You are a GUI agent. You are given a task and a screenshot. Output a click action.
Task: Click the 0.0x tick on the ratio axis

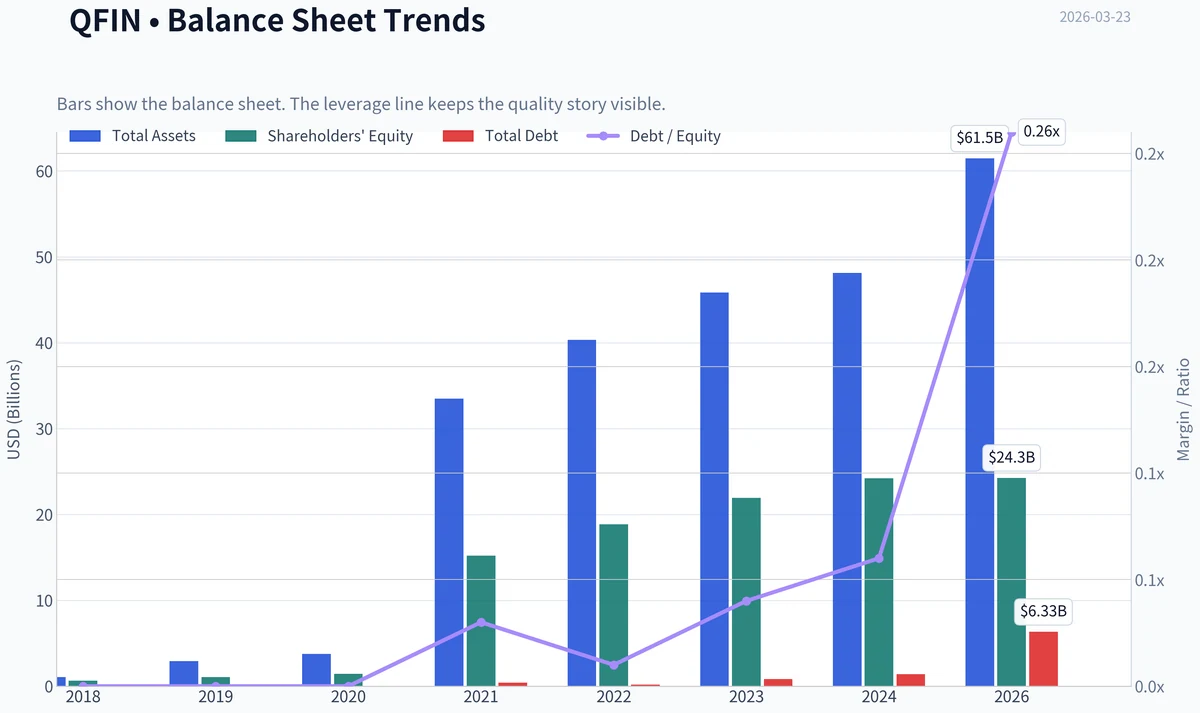point(1150,687)
